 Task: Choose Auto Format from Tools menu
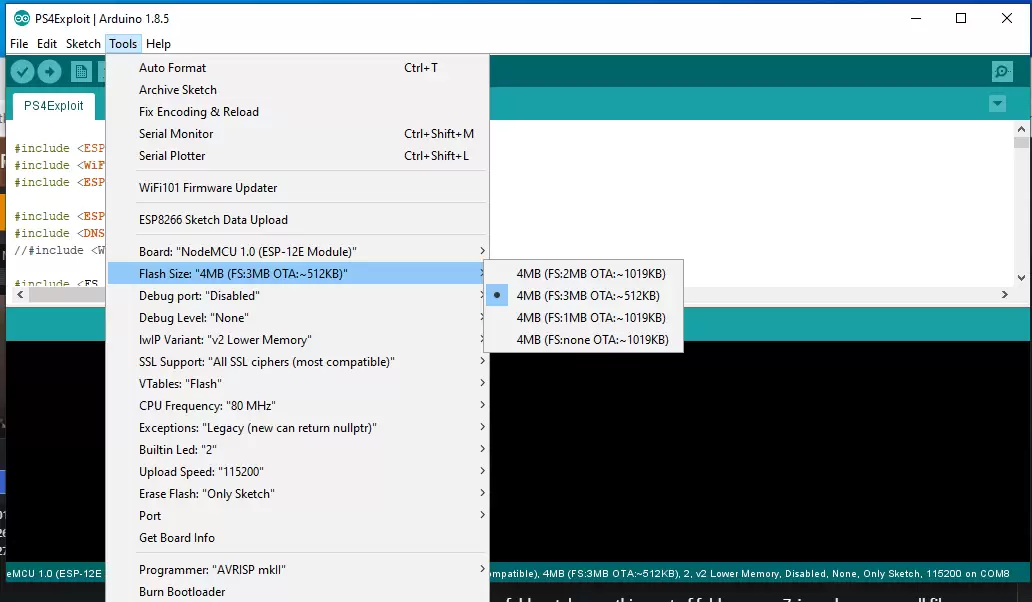pyautogui.click(x=297, y=68)
